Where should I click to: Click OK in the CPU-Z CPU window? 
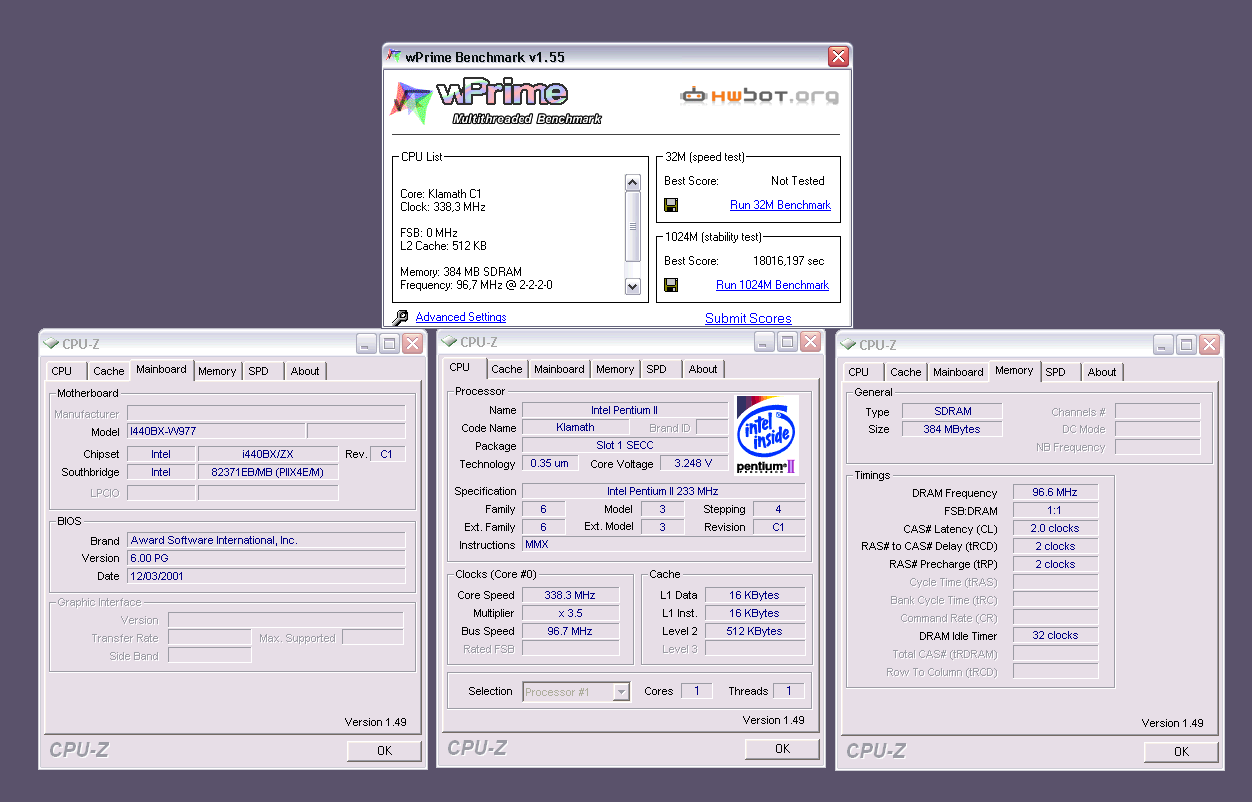coord(782,748)
